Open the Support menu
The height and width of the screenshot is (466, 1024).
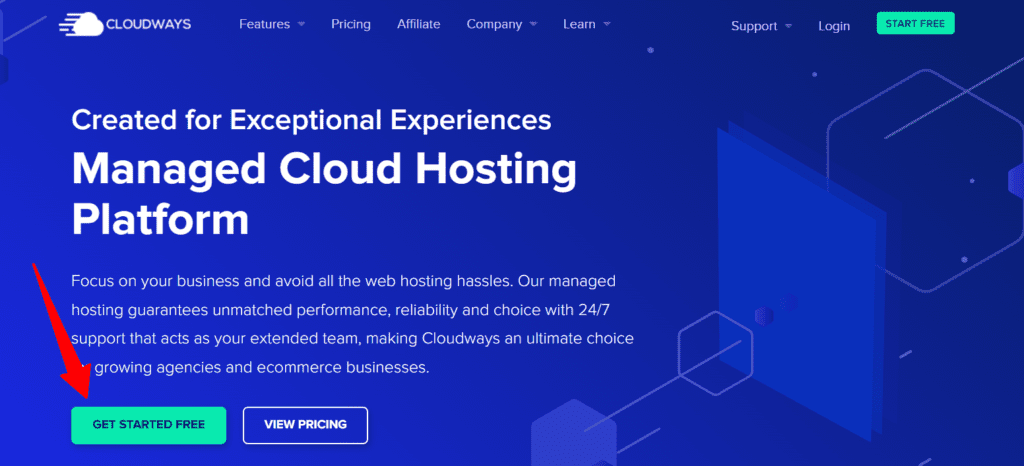click(x=754, y=26)
